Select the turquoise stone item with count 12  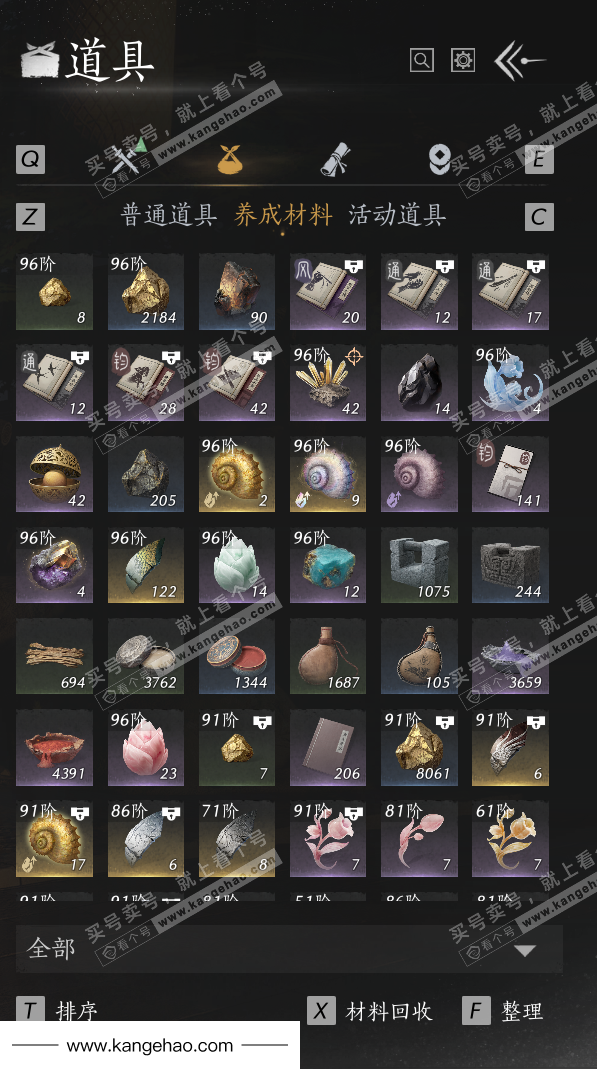coord(328,565)
